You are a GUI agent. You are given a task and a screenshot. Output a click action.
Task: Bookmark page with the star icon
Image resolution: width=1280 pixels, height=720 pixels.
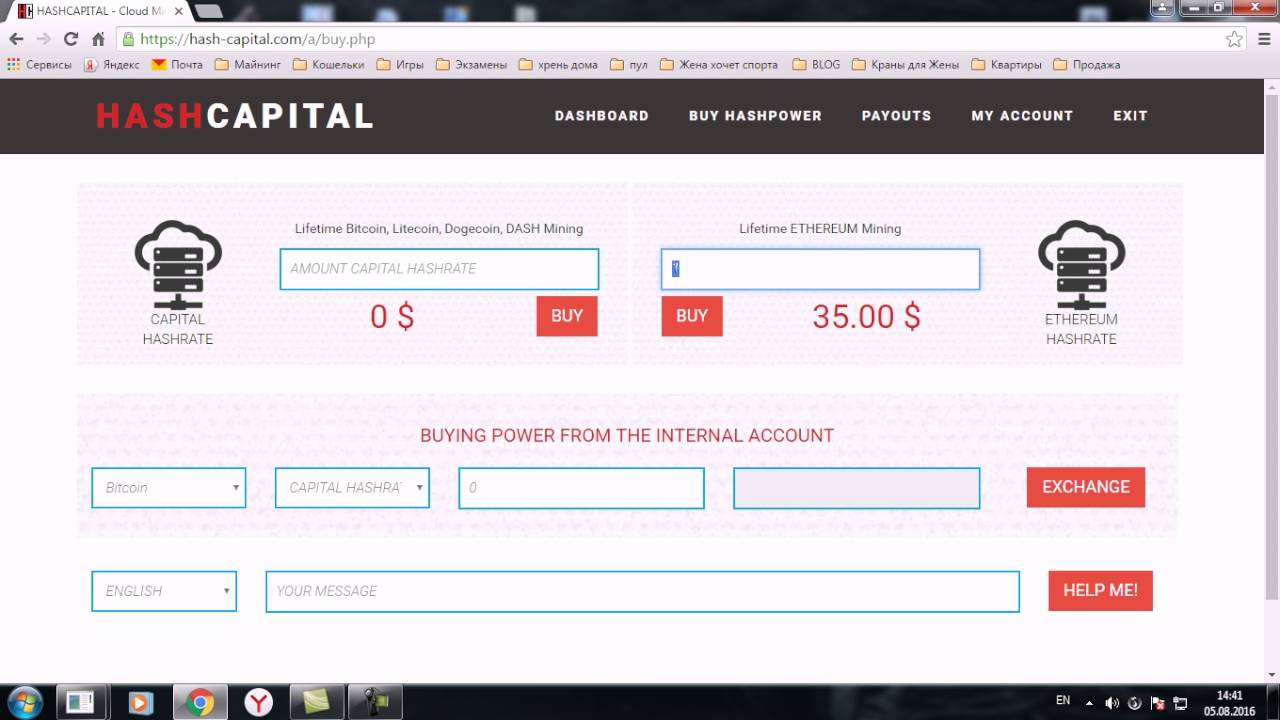[x=1235, y=39]
